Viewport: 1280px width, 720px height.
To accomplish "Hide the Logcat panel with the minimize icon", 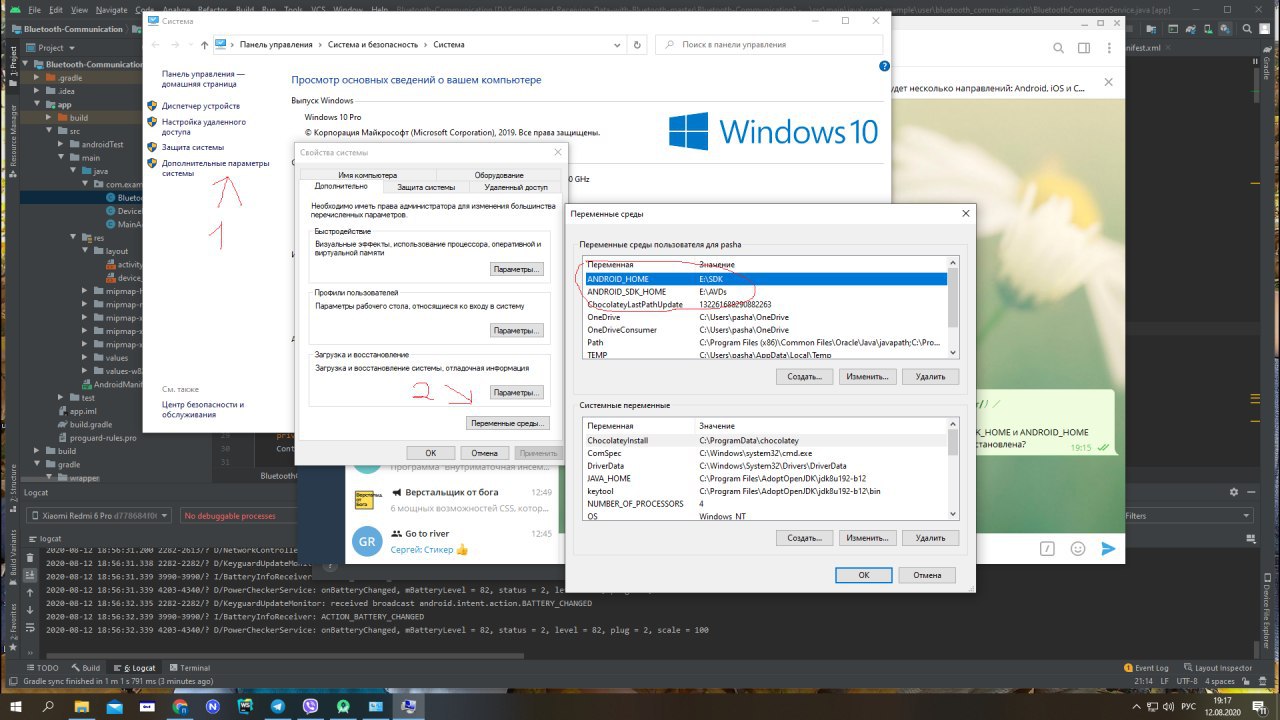I will click(x=1249, y=493).
